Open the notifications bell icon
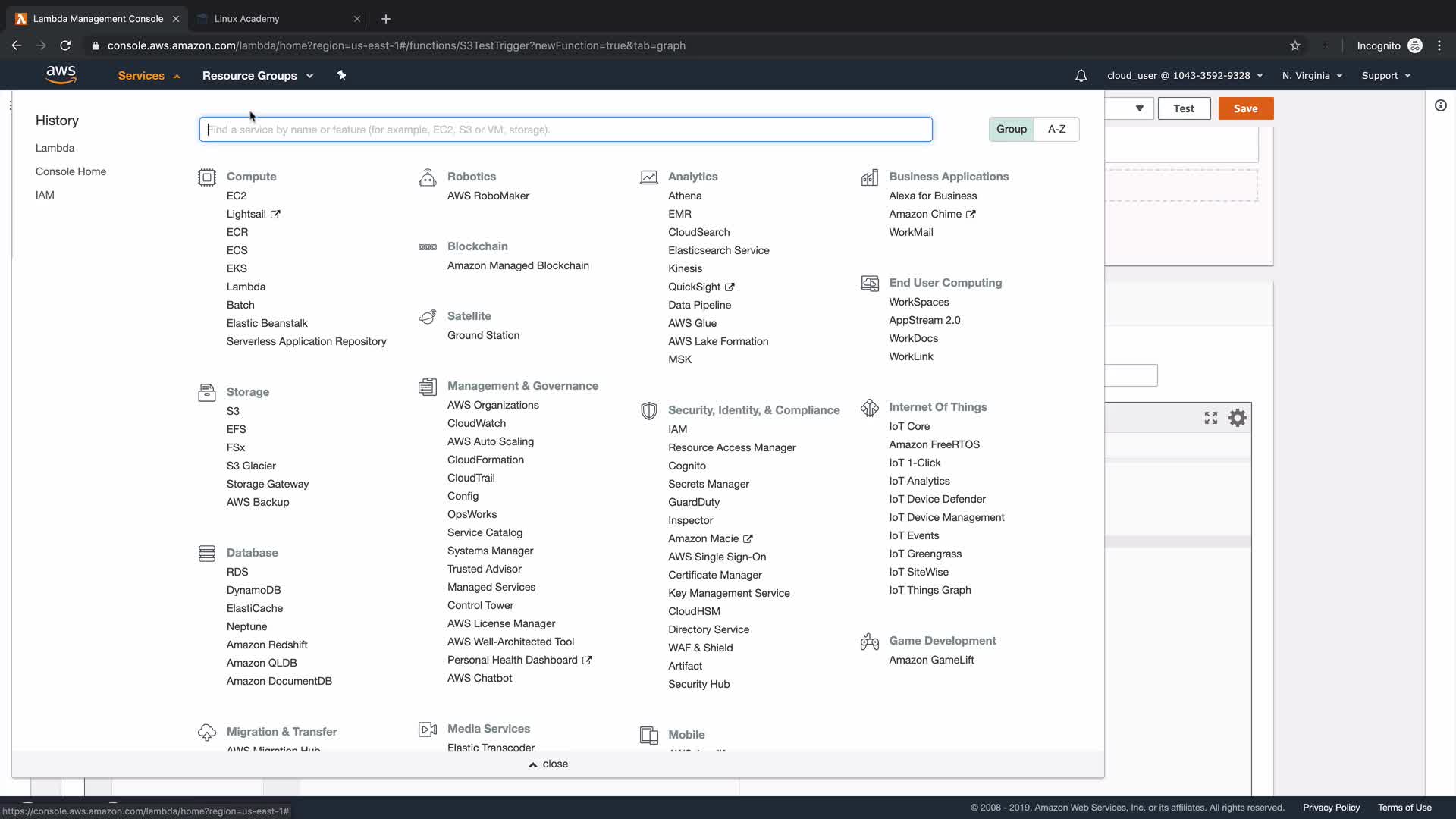The width and height of the screenshot is (1456, 819). point(1081,75)
